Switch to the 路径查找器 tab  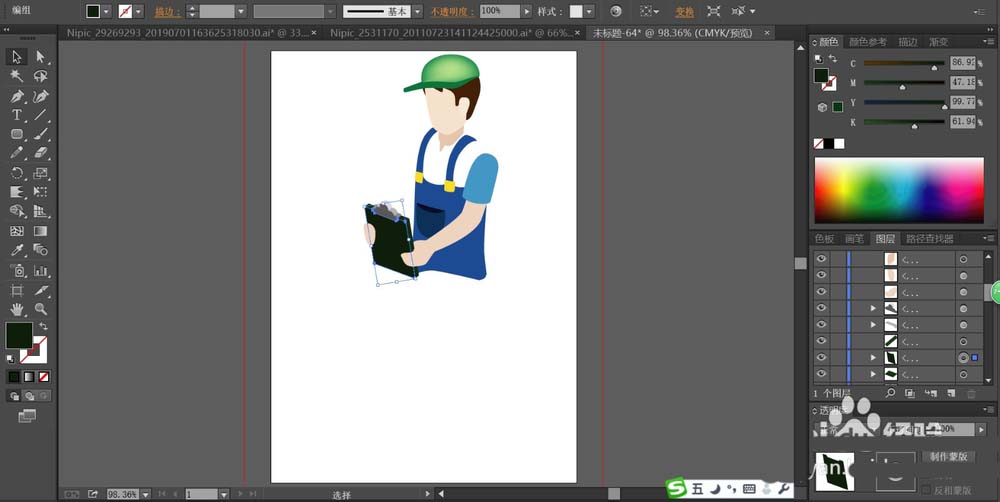(x=929, y=239)
